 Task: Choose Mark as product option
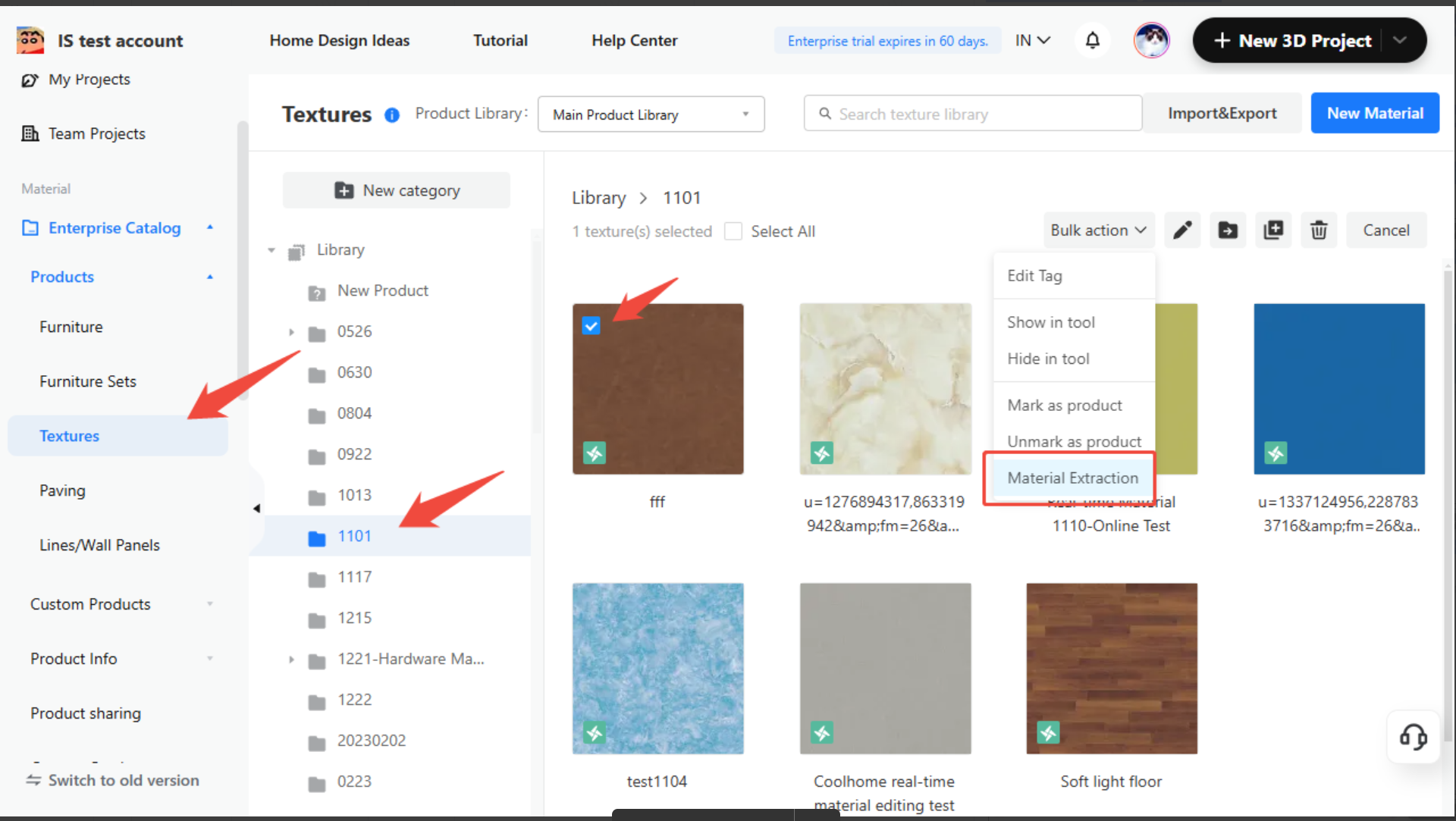[1065, 405]
